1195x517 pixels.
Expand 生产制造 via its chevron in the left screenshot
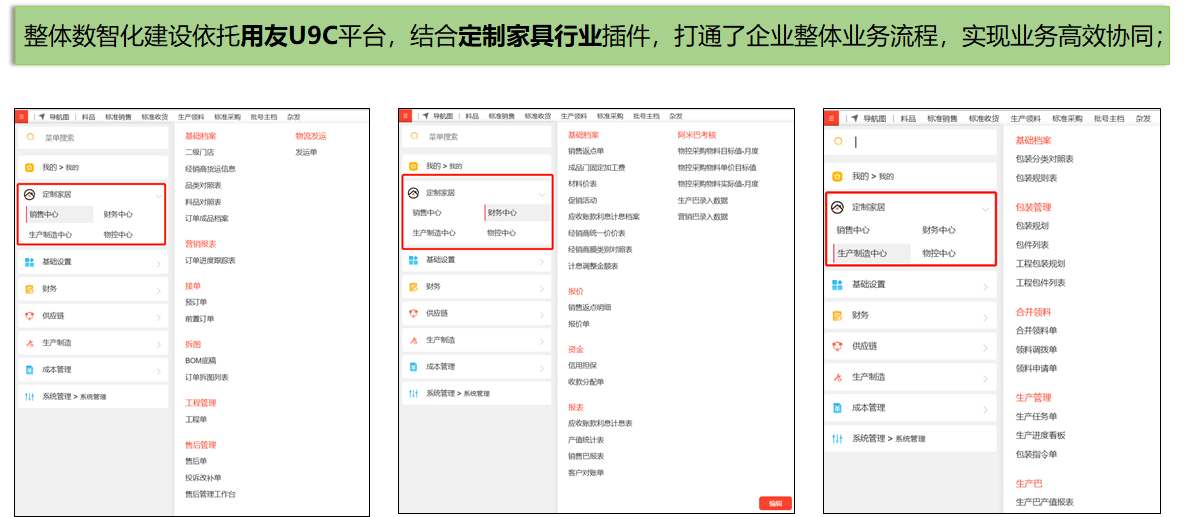click(159, 344)
